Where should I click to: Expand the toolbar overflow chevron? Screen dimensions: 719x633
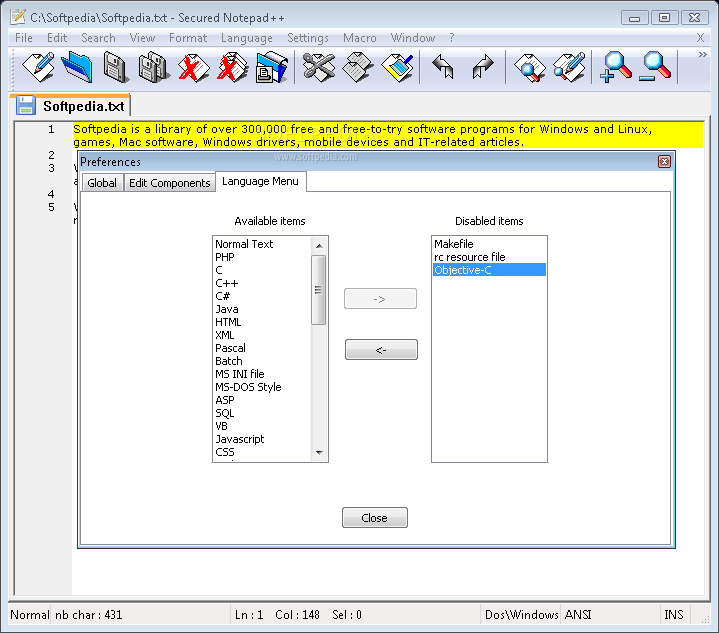[x=702, y=55]
